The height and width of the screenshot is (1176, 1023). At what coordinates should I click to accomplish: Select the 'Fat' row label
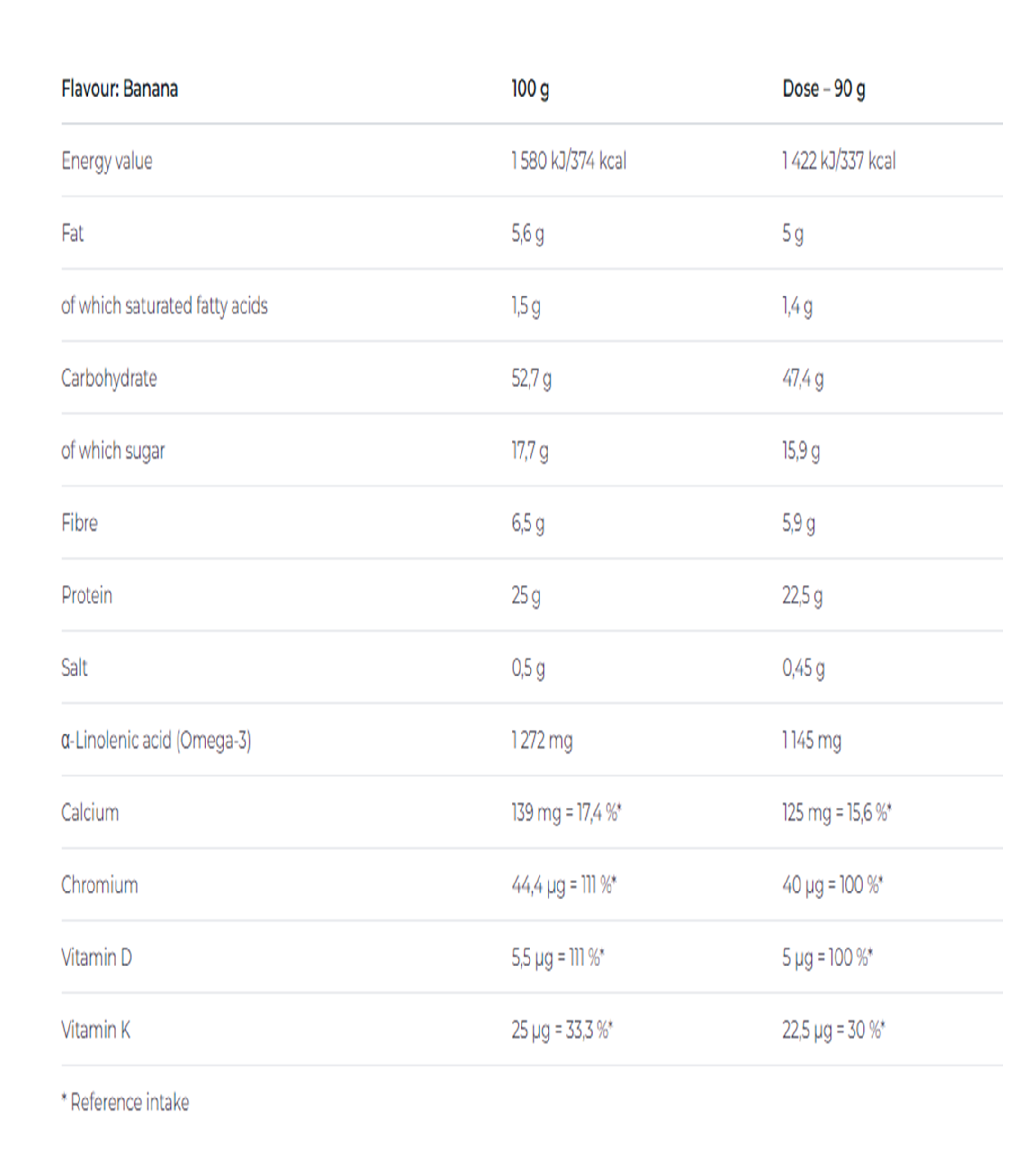click(72, 233)
